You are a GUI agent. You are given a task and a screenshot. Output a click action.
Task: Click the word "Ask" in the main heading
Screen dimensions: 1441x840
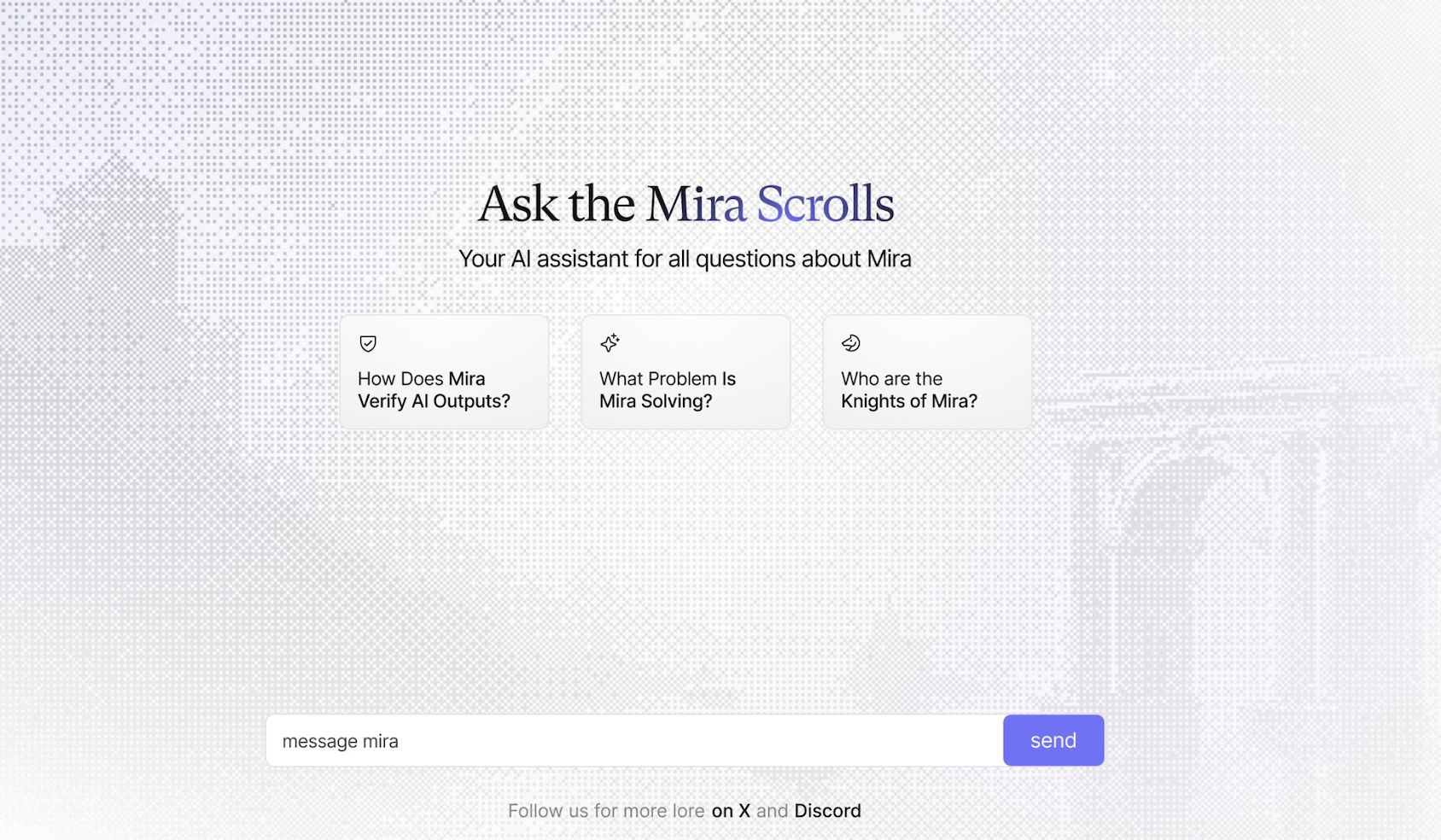click(x=518, y=205)
